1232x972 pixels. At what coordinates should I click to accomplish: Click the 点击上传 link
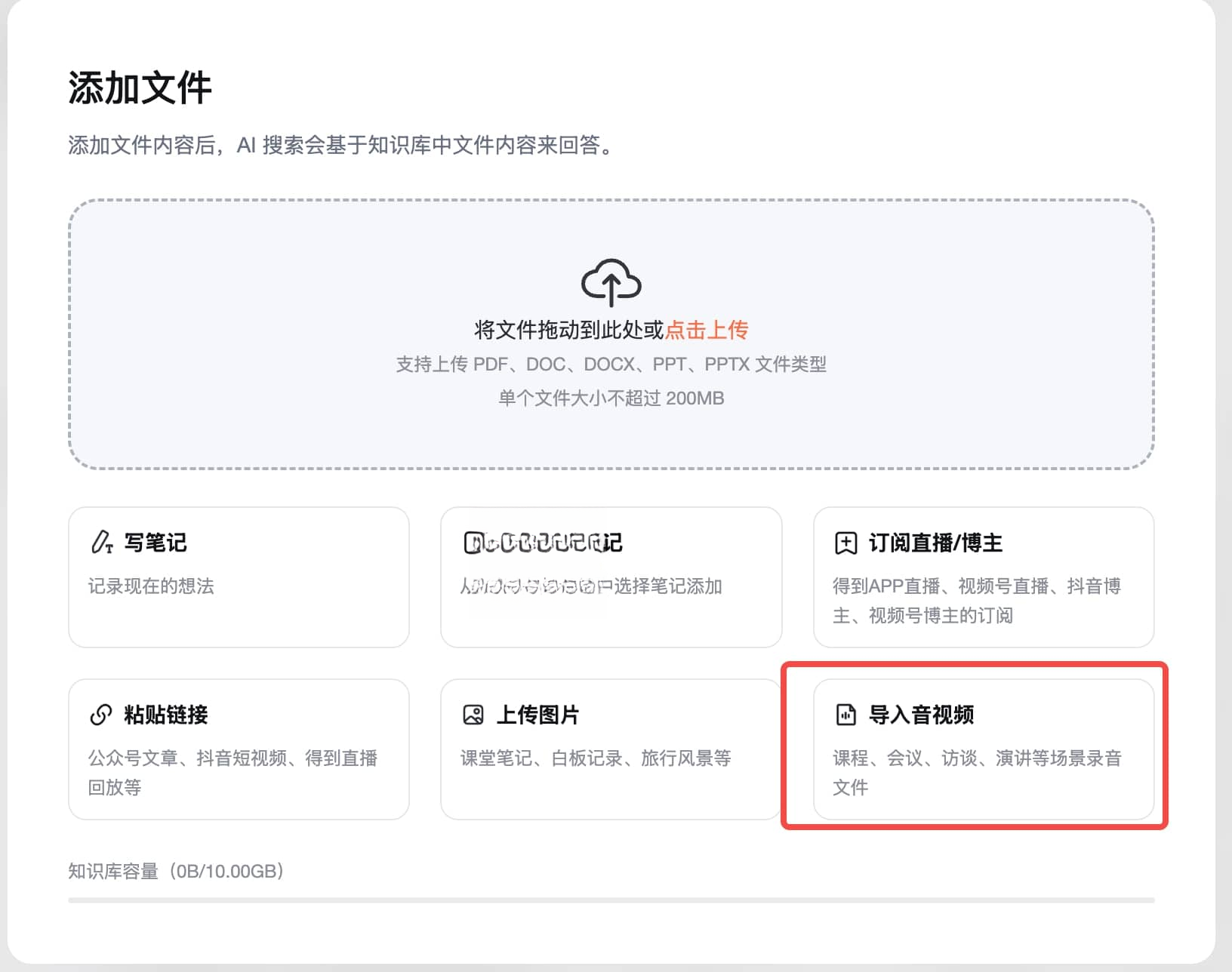pyautogui.click(x=707, y=330)
